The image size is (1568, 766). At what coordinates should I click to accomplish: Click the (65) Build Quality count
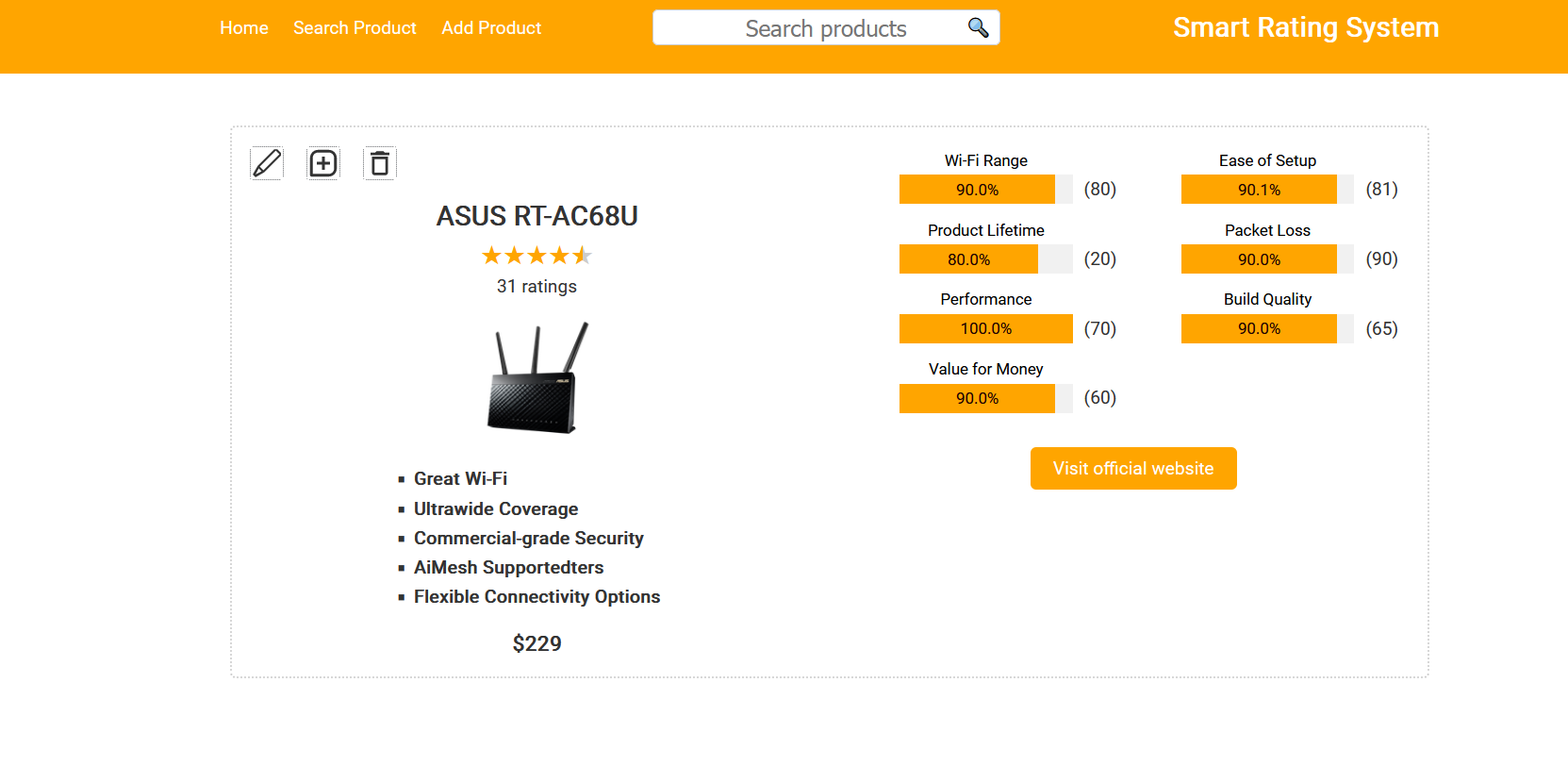(1382, 328)
